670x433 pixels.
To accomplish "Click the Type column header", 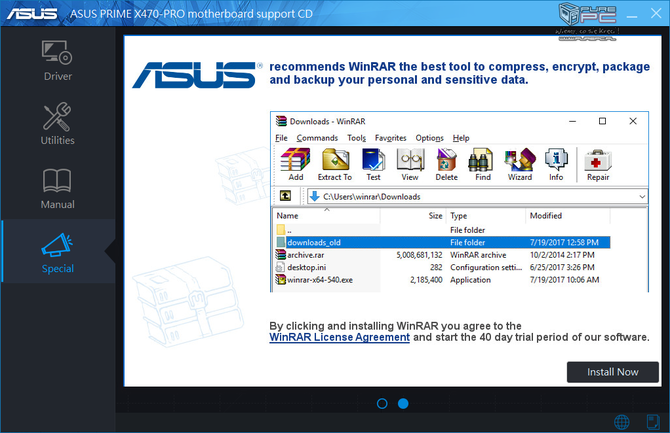I will (486, 216).
